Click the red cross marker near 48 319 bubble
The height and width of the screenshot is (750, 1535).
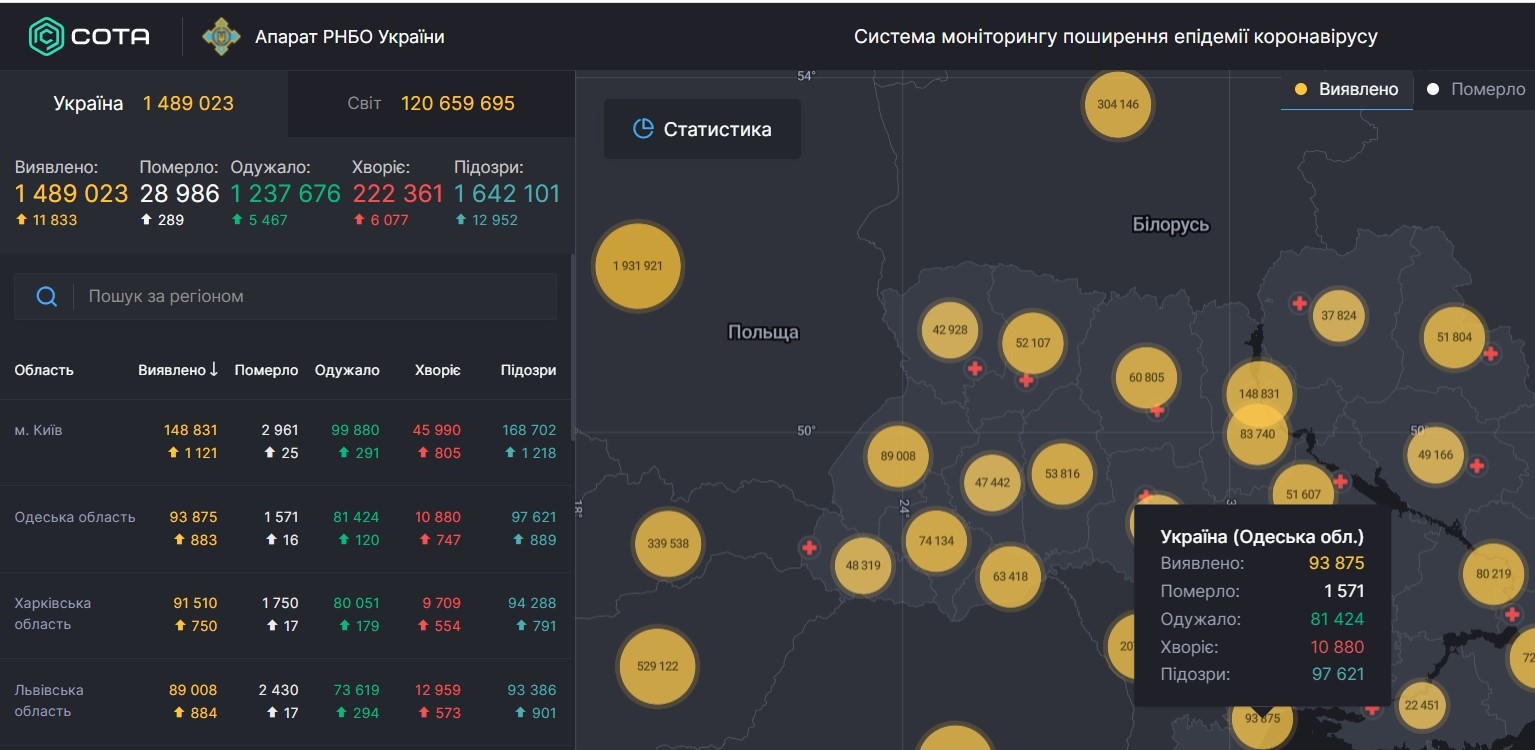click(809, 548)
